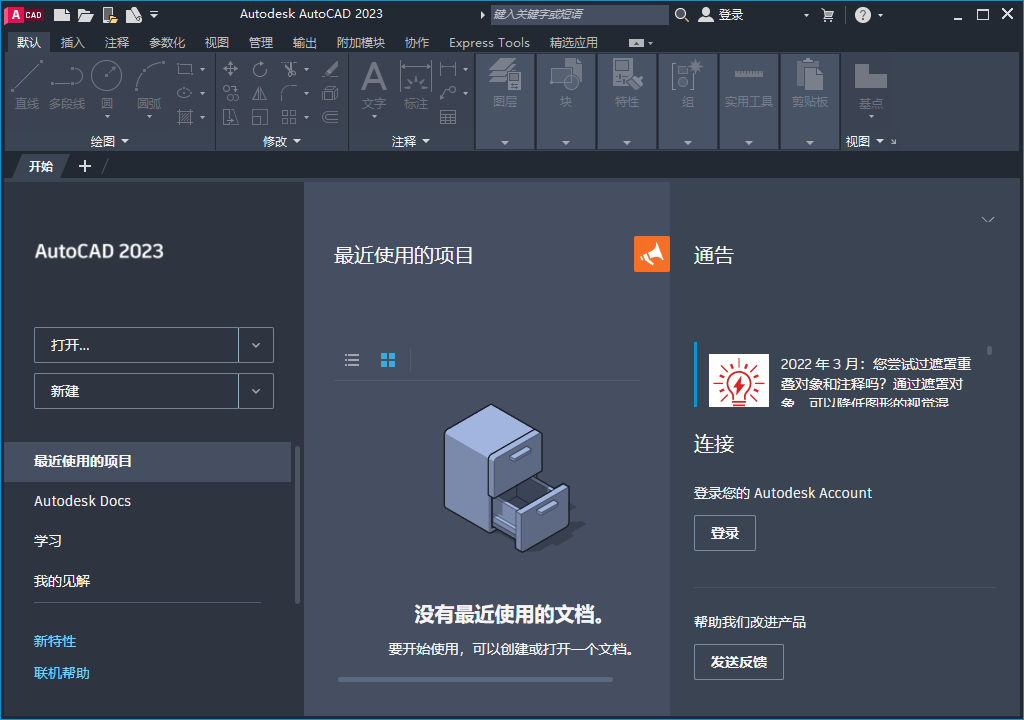
Task: Click the search magnifier icon
Action: click(x=681, y=14)
